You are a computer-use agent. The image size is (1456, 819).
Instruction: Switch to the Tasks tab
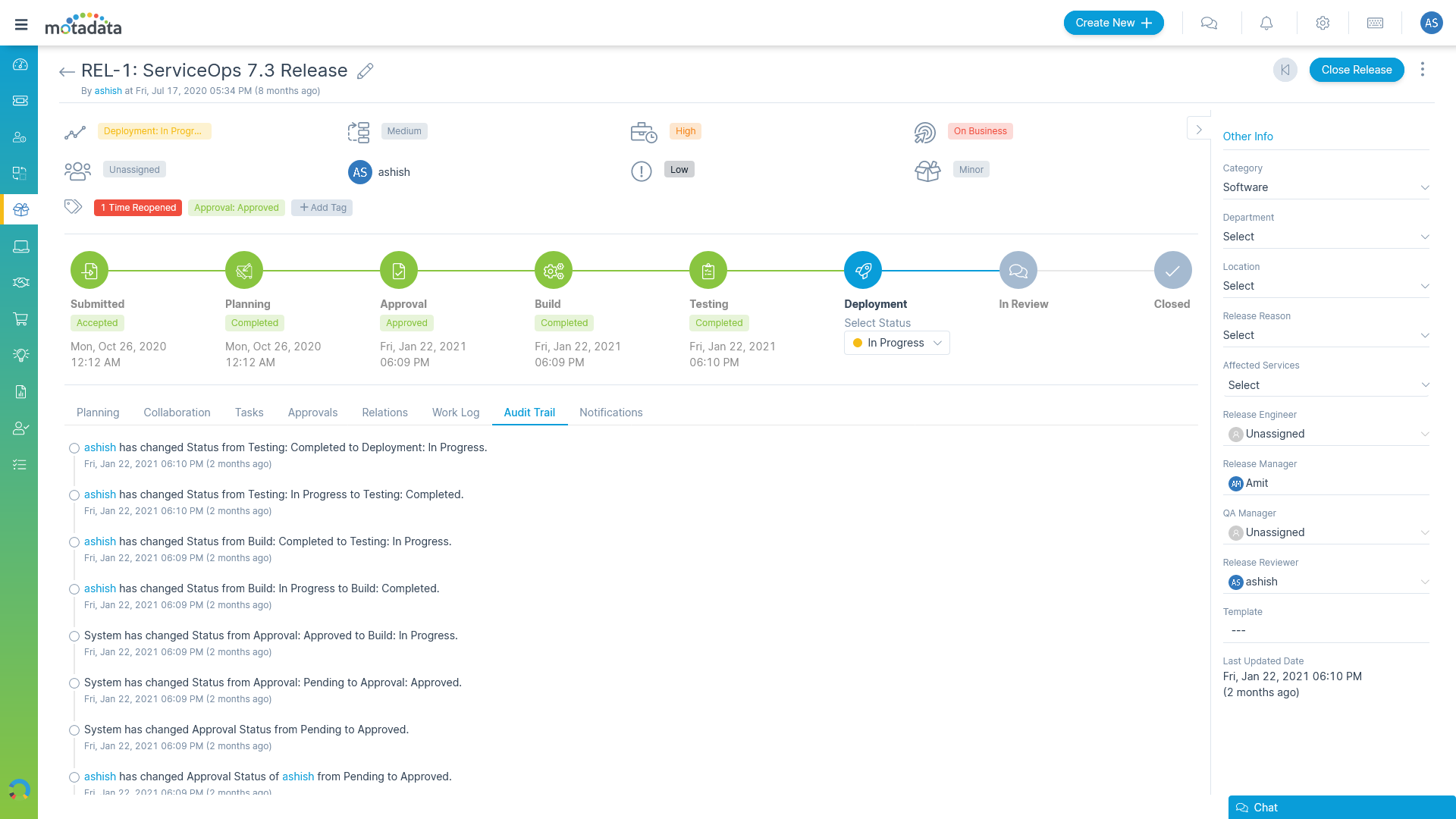pyautogui.click(x=249, y=413)
